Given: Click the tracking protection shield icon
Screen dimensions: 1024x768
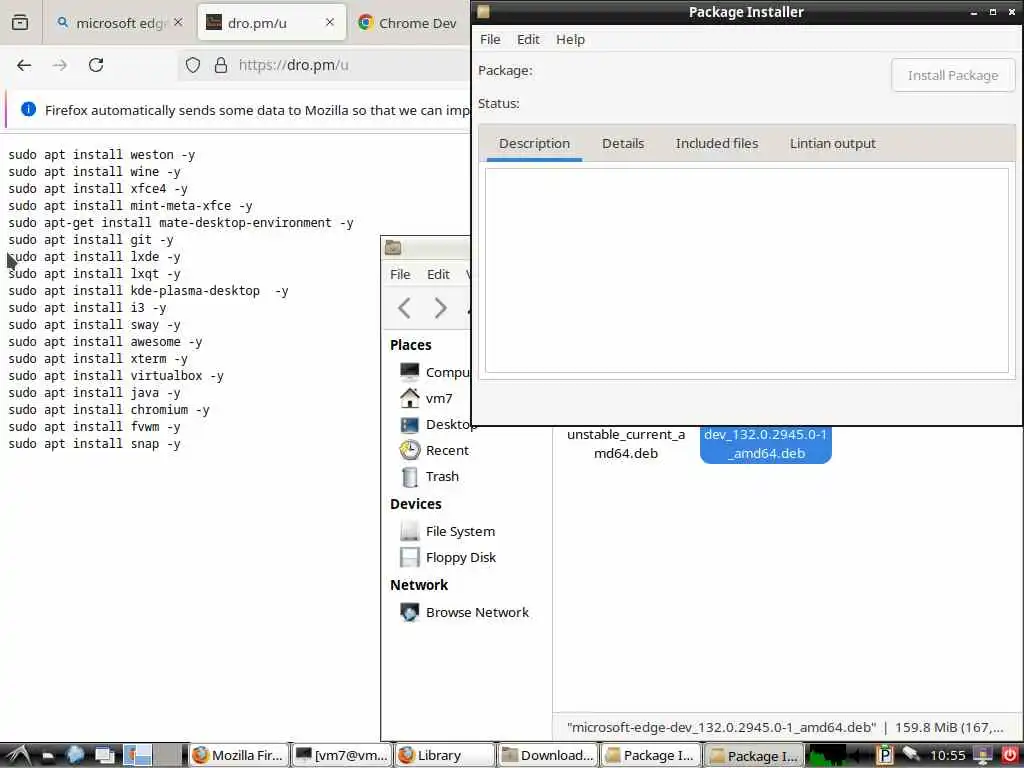Looking at the screenshot, I should pos(193,65).
